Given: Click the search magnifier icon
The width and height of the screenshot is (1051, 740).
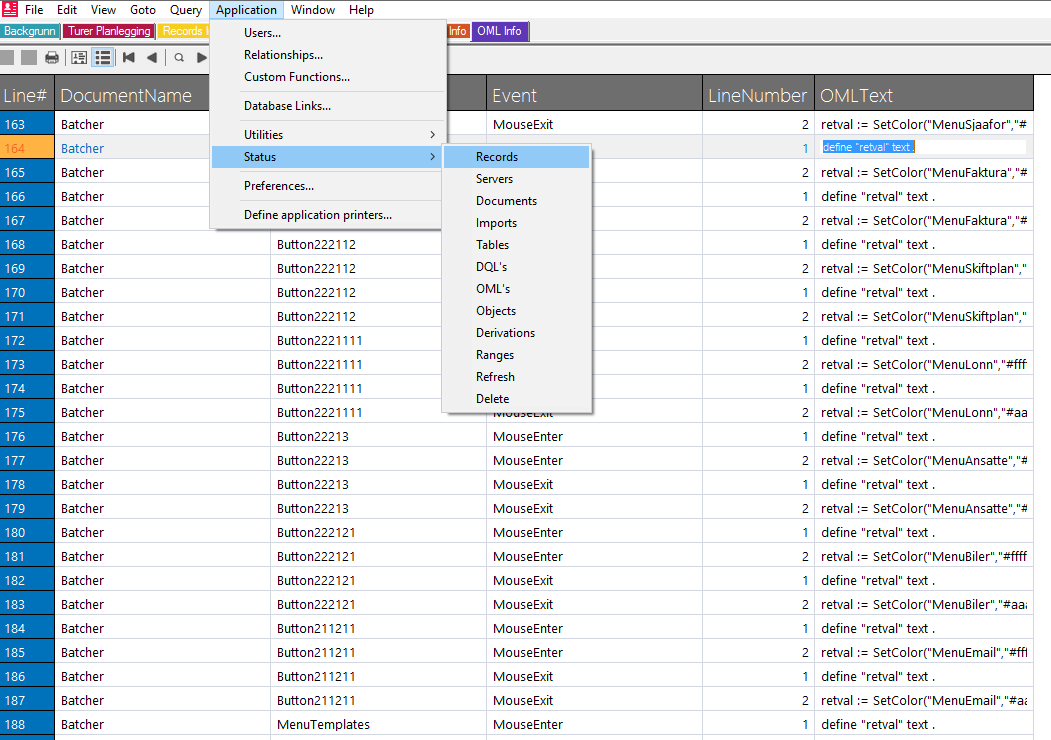Looking at the screenshot, I should pos(179,58).
